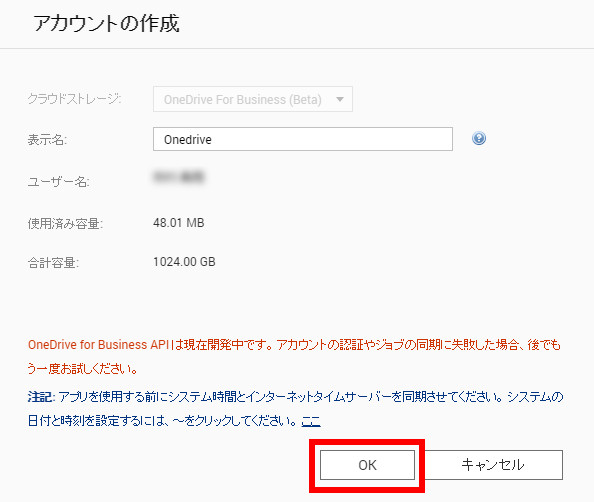The height and width of the screenshot is (502, 594).
Task: Click the bold 注記 note heading
Action: pyautogui.click(x=40, y=397)
